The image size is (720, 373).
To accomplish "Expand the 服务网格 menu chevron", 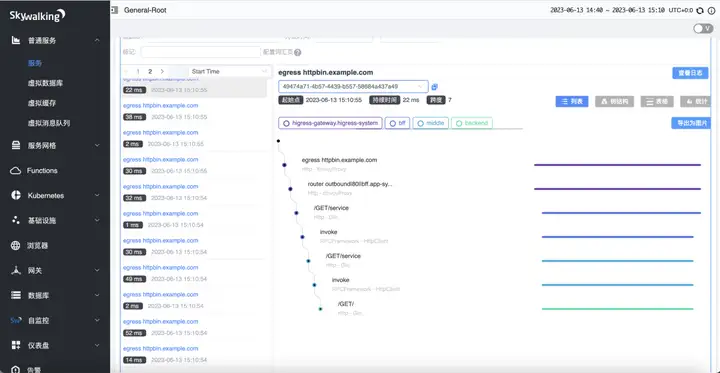I will click(97, 145).
